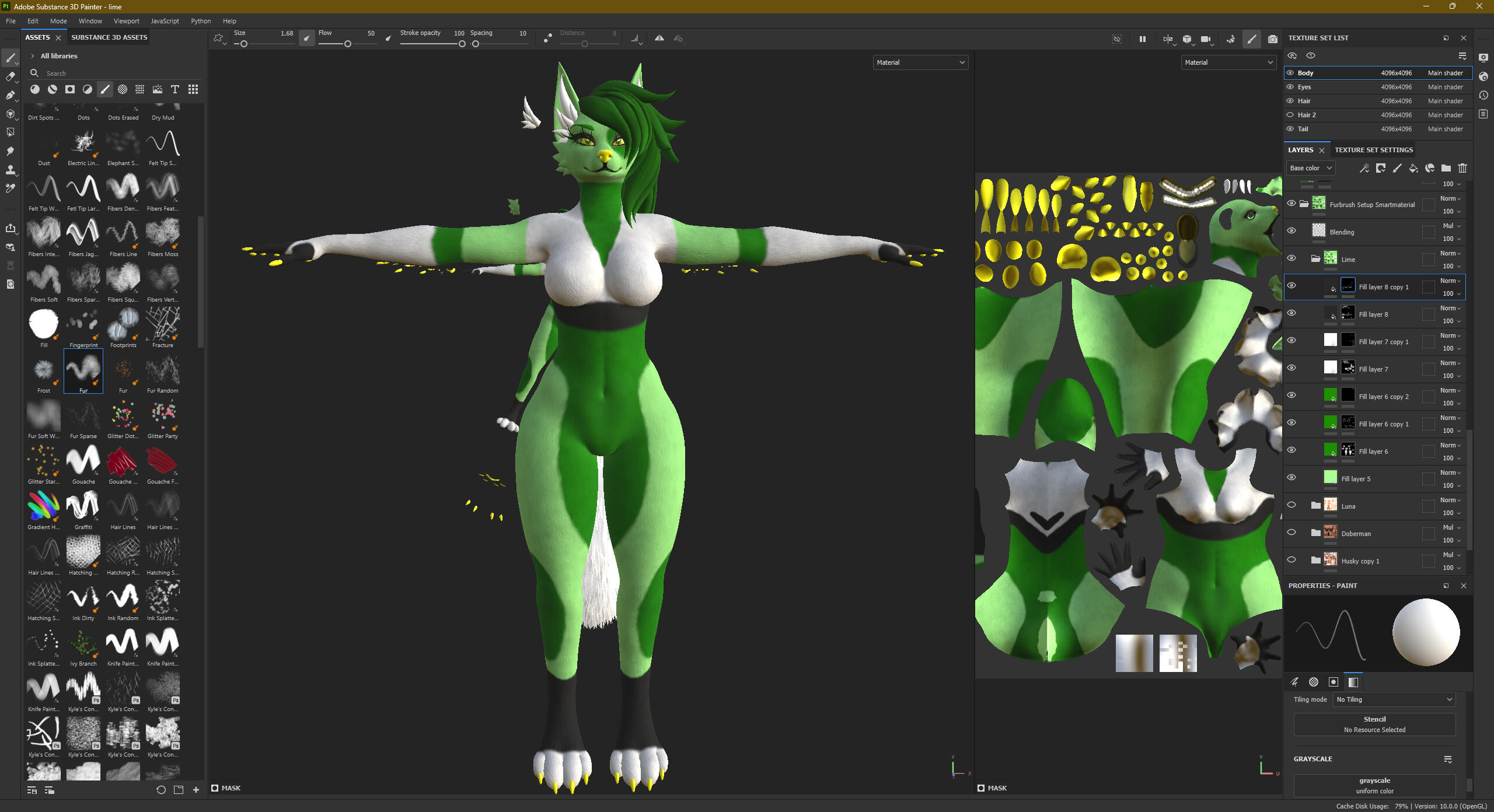Hide the Blending layer
This screenshot has width=1494, height=812.
[1292, 230]
